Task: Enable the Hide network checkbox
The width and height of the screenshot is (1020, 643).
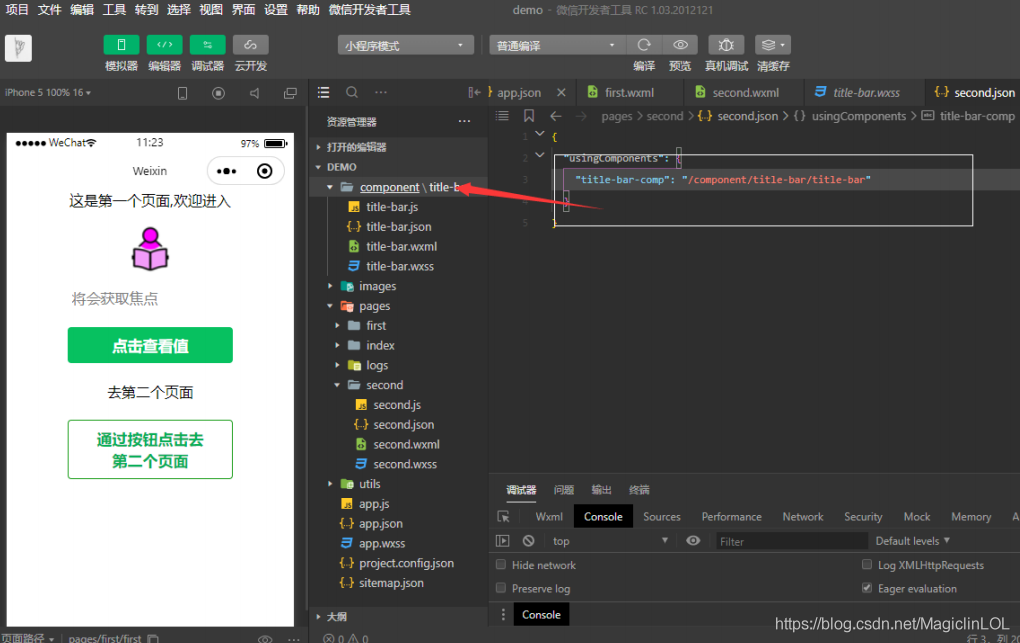Action: coord(501,564)
